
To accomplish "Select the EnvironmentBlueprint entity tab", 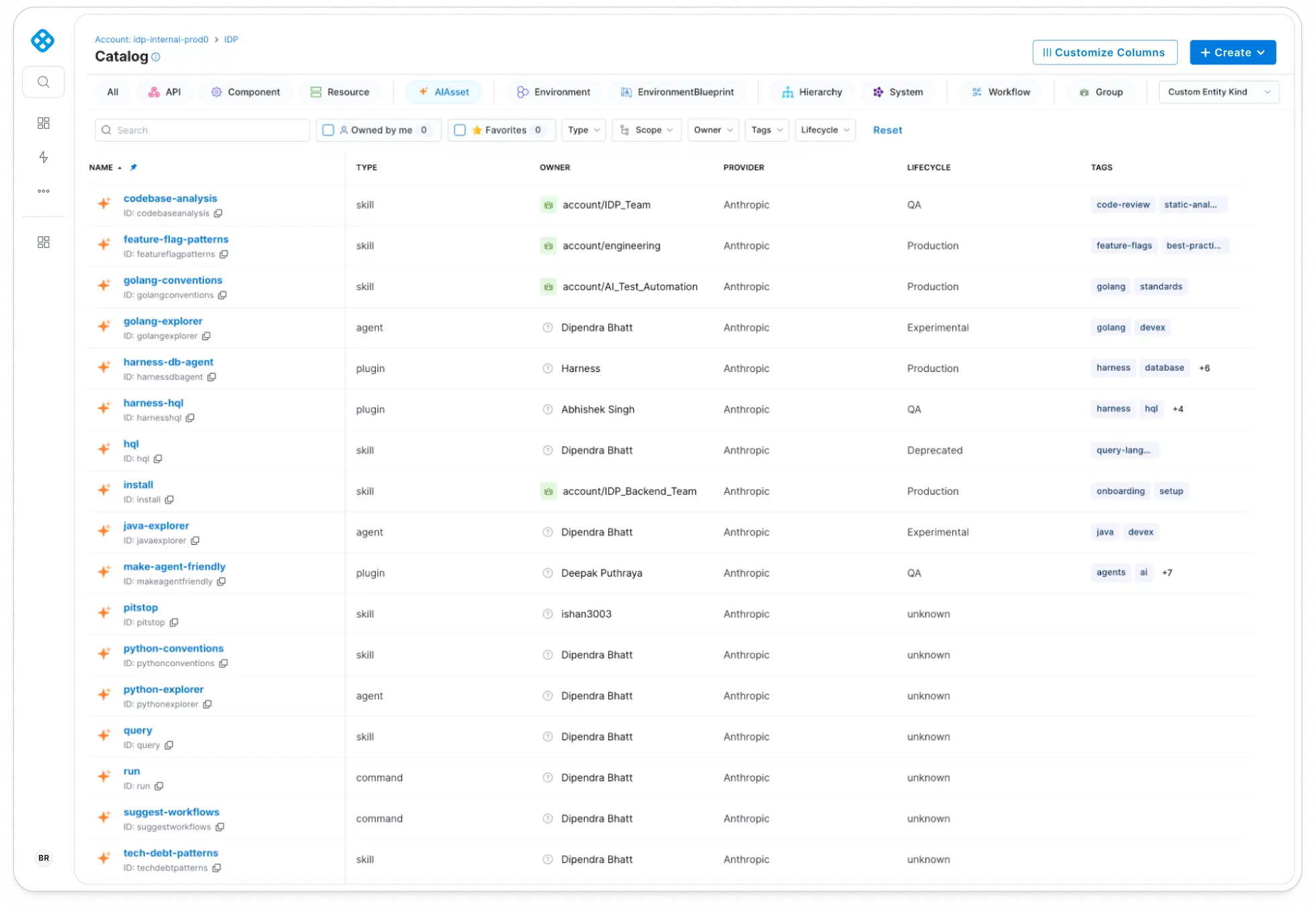I will click(677, 92).
